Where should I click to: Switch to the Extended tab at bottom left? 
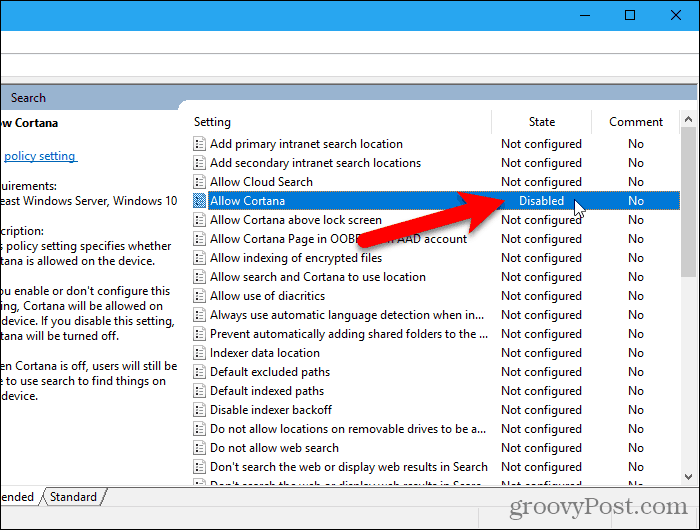(x=18, y=497)
